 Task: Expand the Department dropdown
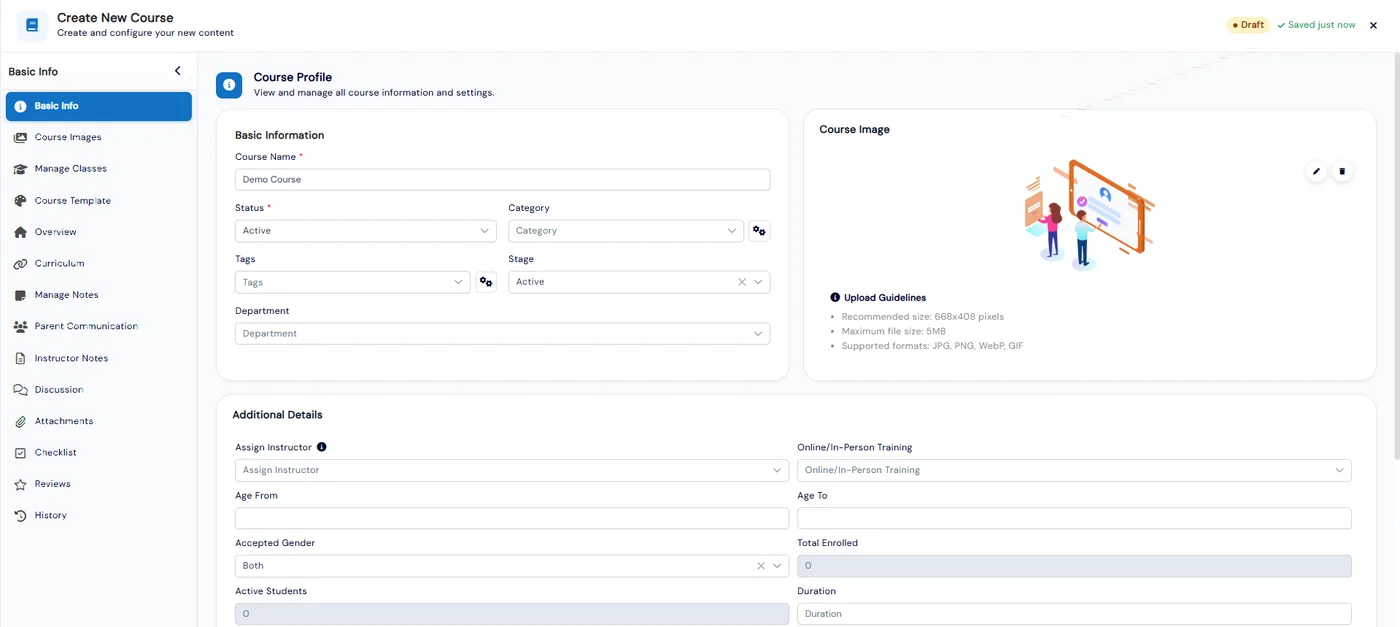coord(502,334)
